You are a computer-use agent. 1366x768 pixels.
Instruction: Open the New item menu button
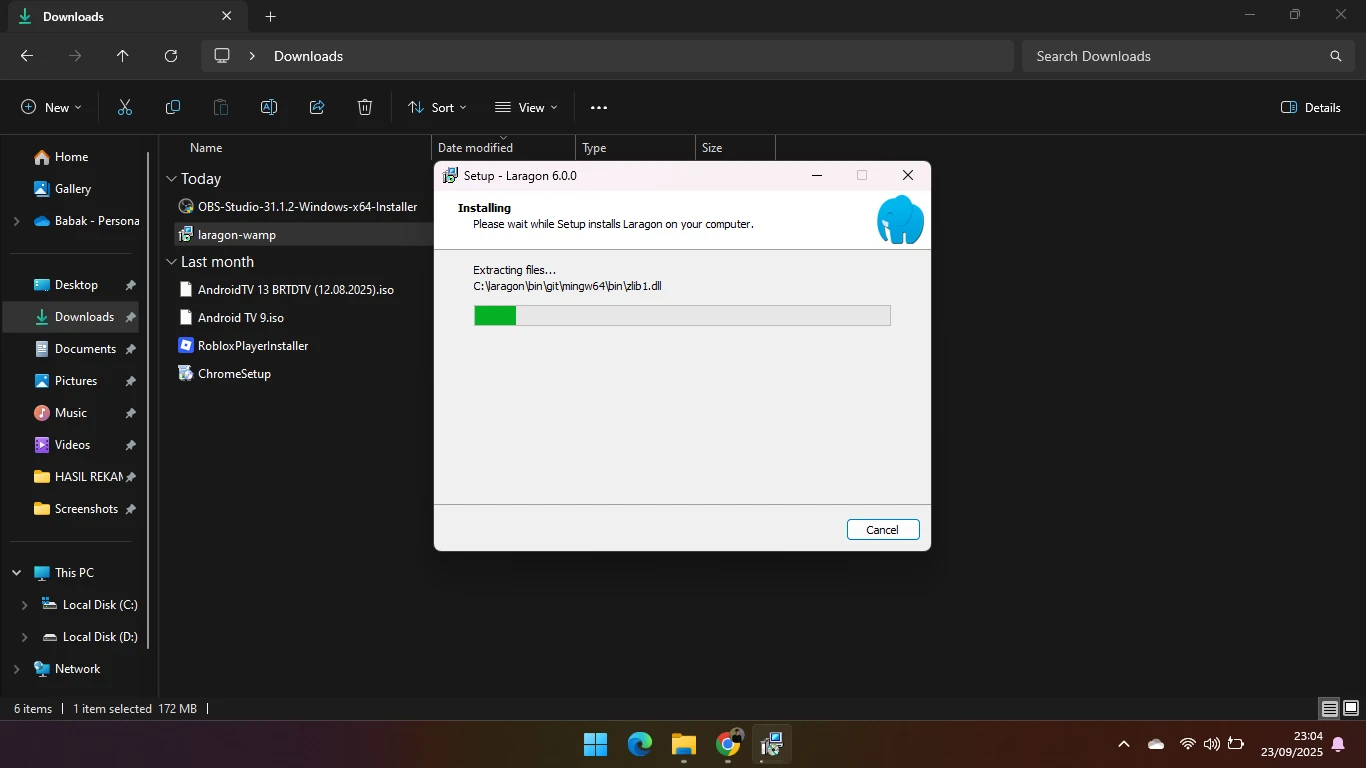tap(51, 108)
